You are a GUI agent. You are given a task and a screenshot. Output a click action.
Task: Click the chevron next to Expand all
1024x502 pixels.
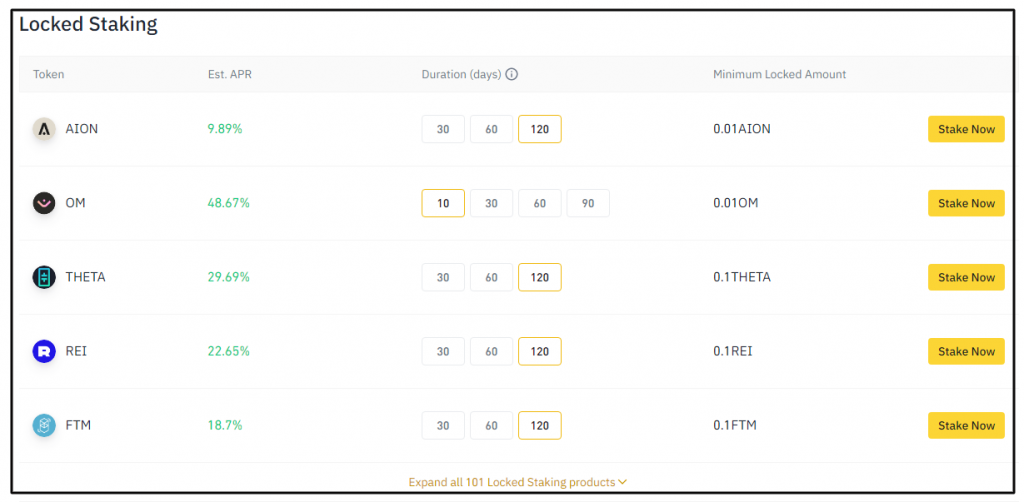[x=623, y=482]
